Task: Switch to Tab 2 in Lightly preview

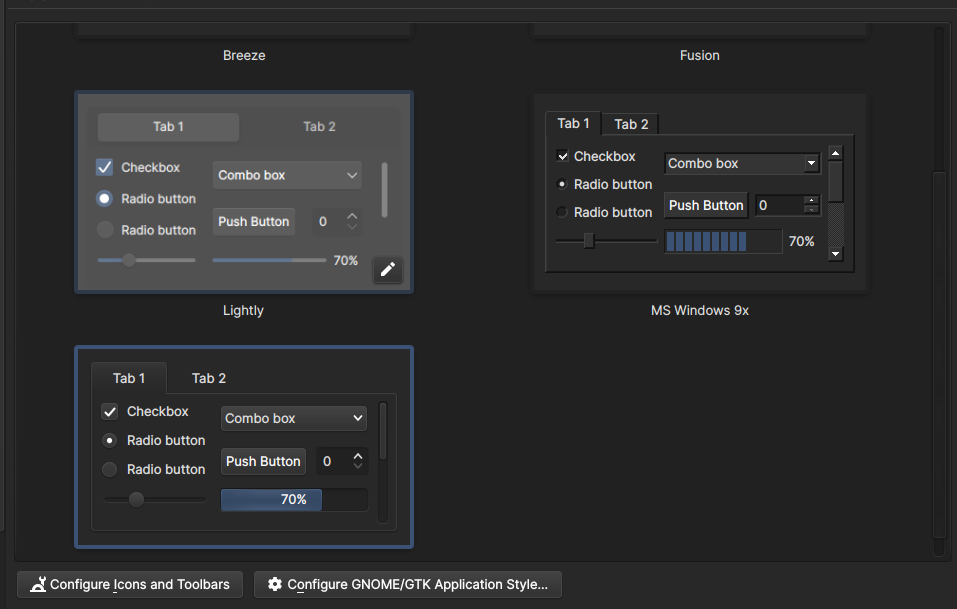Action: [x=319, y=127]
